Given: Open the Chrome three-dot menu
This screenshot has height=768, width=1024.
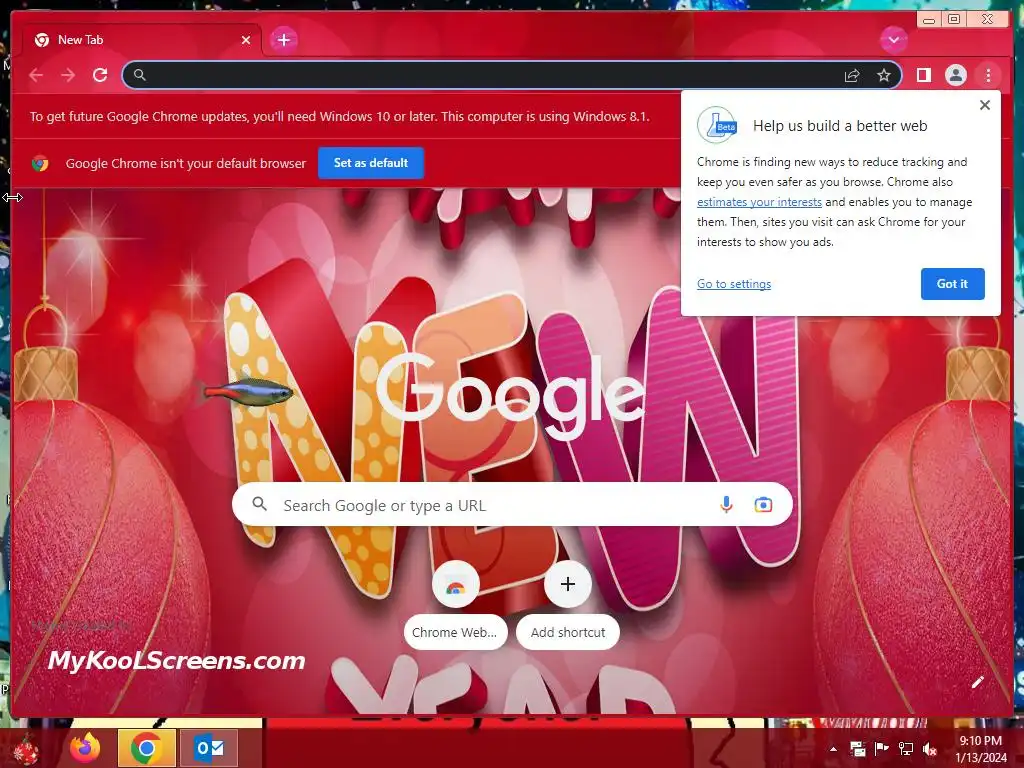Looking at the screenshot, I should (988, 75).
